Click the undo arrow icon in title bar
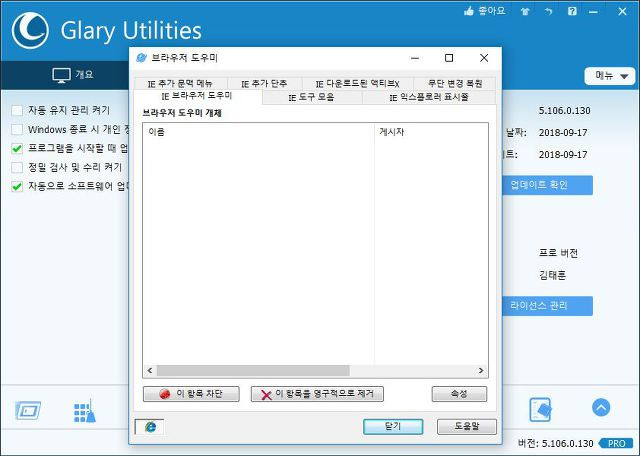The image size is (640, 456). (549, 12)
